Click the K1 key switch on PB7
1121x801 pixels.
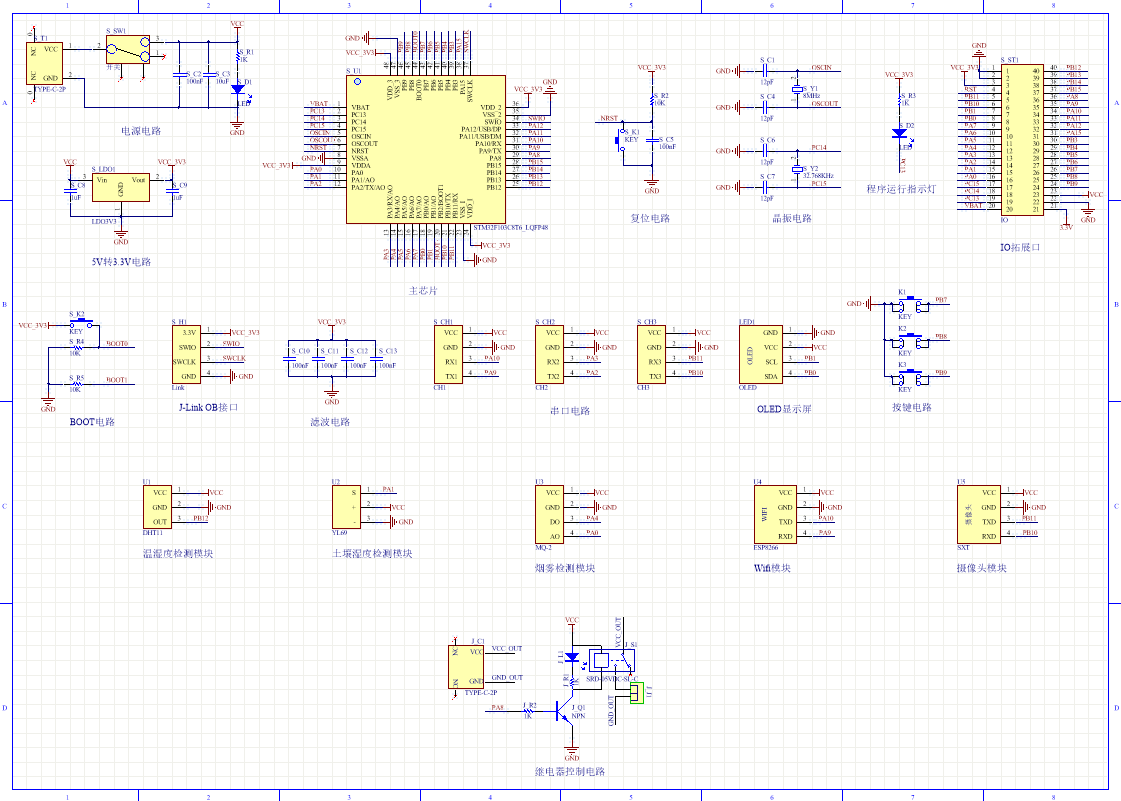click(x=908, y=305)
